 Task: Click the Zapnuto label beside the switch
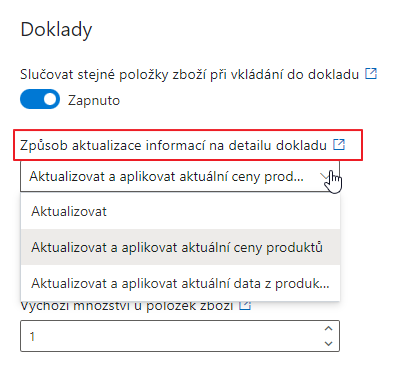coord(94,100)
